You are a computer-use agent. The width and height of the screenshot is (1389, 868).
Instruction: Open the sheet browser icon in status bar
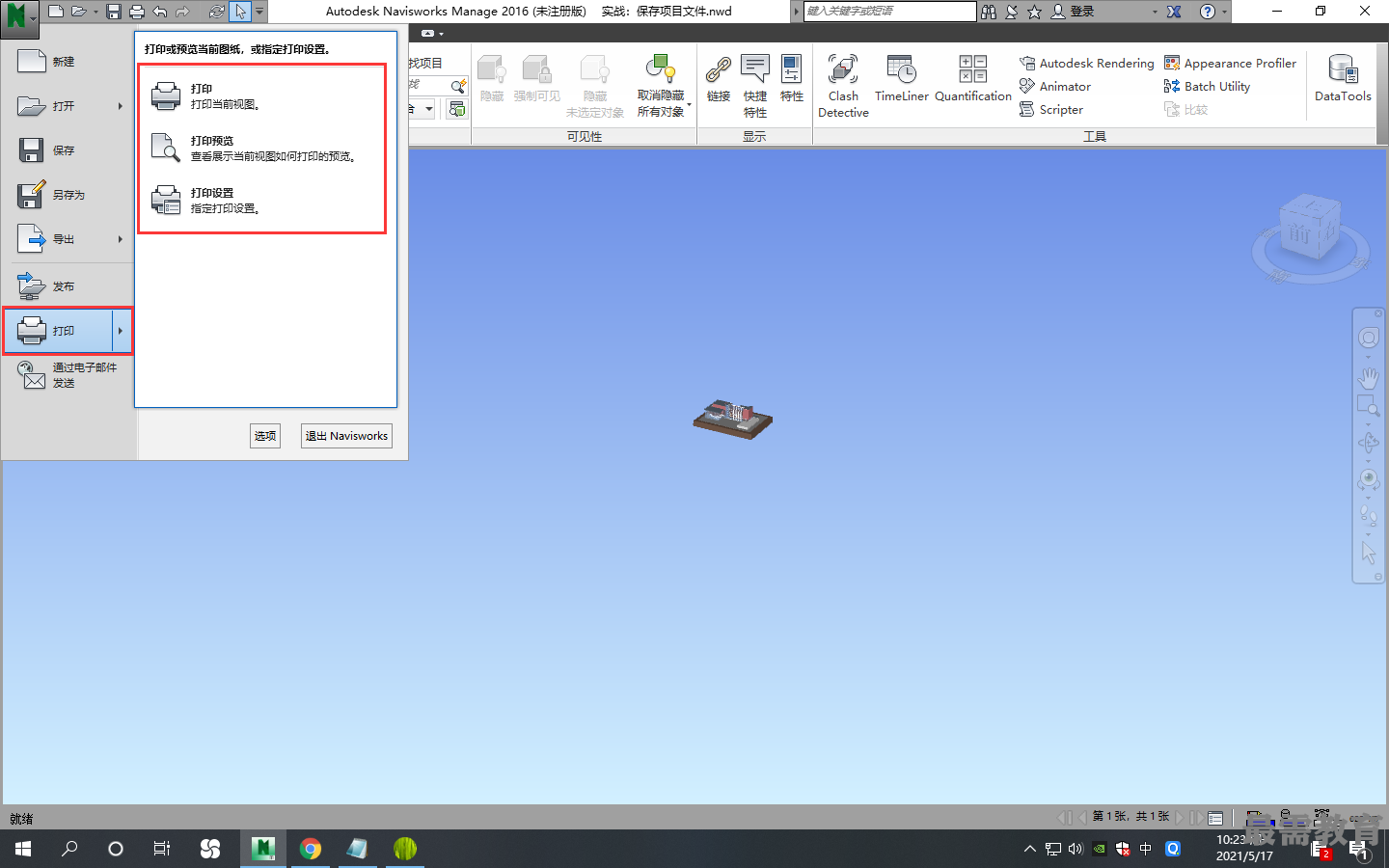pos(1215,818)
